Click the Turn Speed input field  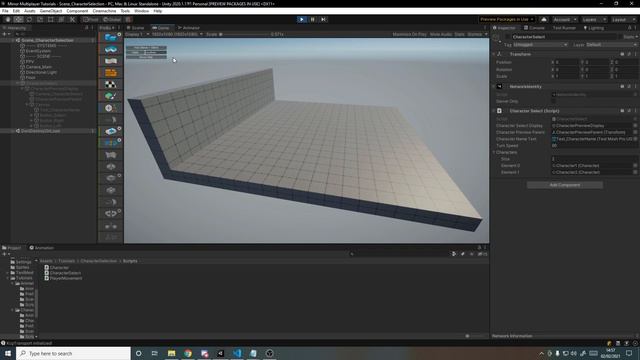[594, 146]
